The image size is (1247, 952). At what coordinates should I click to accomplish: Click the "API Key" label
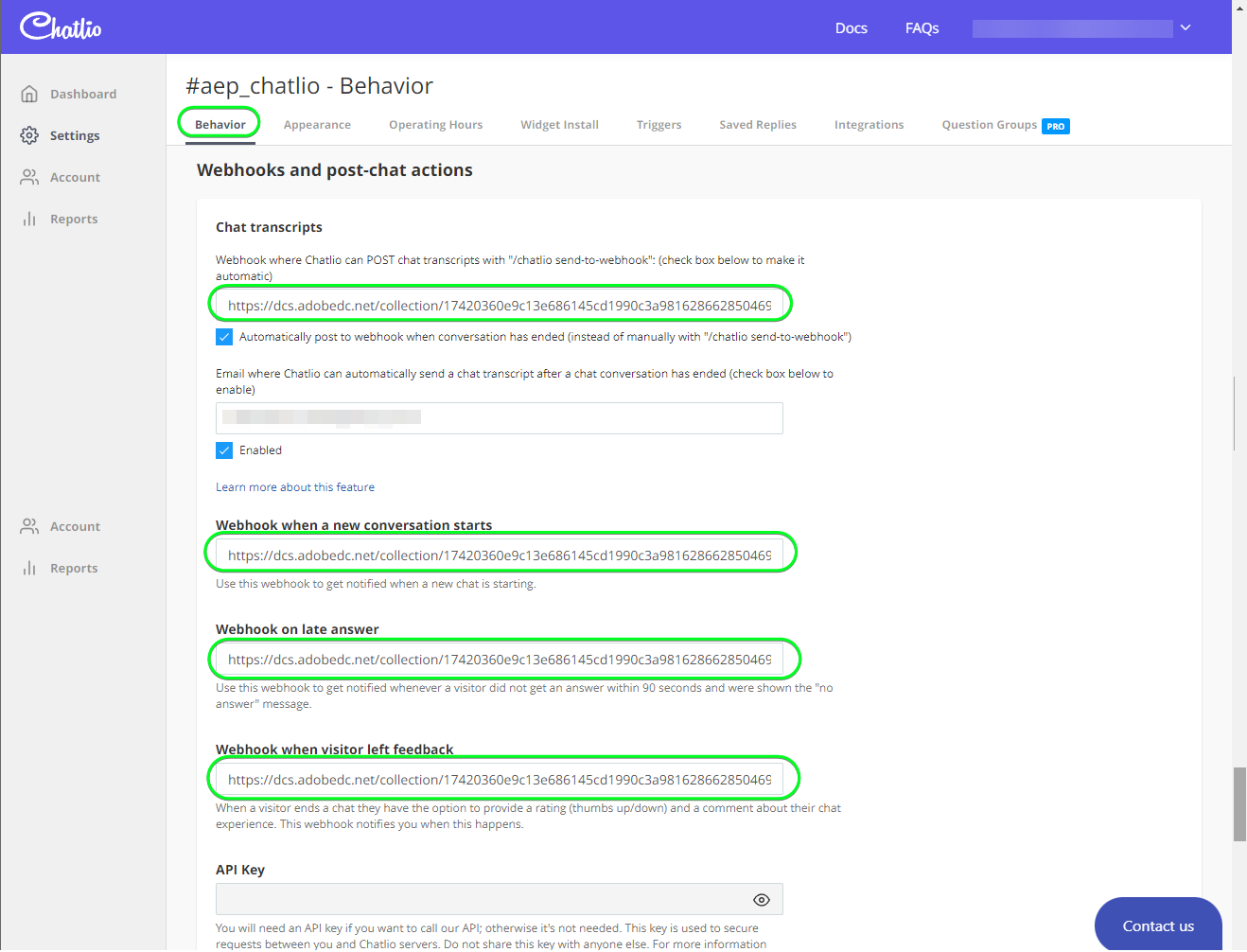pyautogui.click(x=240, y=870)
